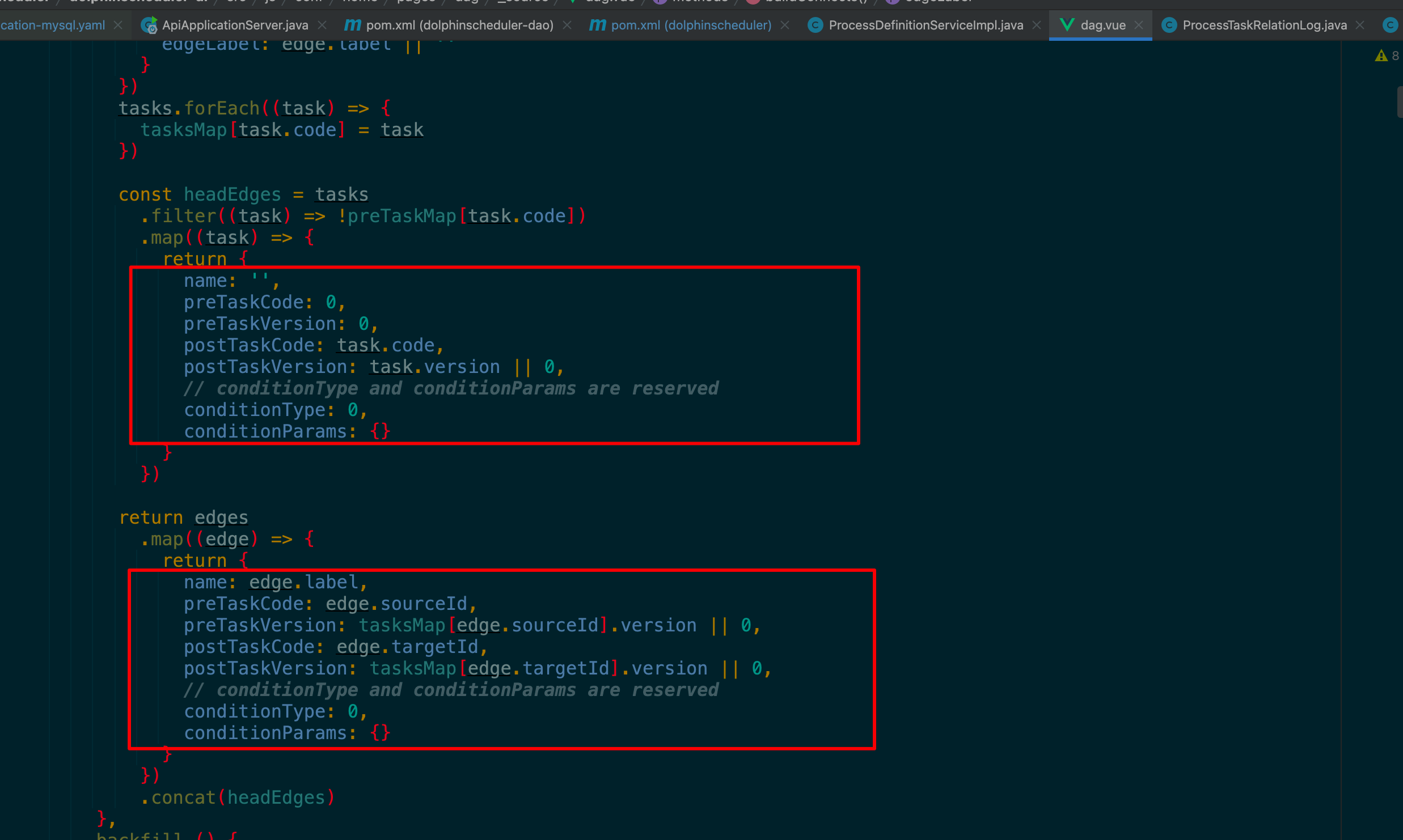Close the ProcessTaskRelationLog.java tab
Viewport: 1403px width, 840px height.
pos(1360,25)
